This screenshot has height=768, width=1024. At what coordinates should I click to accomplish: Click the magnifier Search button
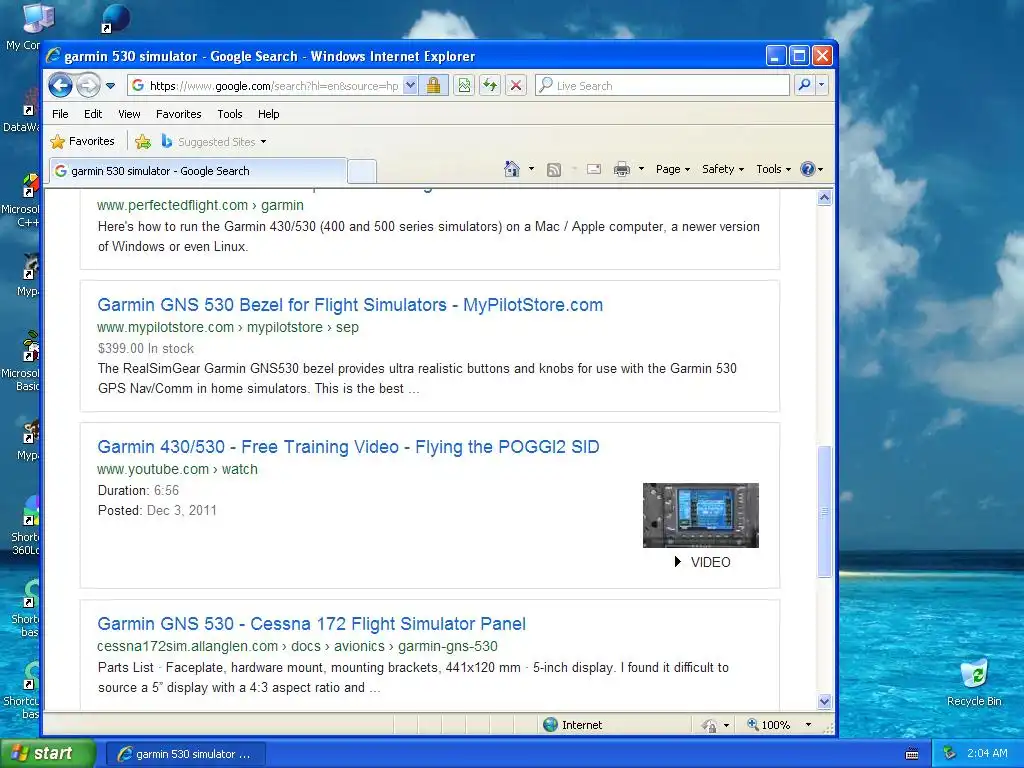(805, 86)
